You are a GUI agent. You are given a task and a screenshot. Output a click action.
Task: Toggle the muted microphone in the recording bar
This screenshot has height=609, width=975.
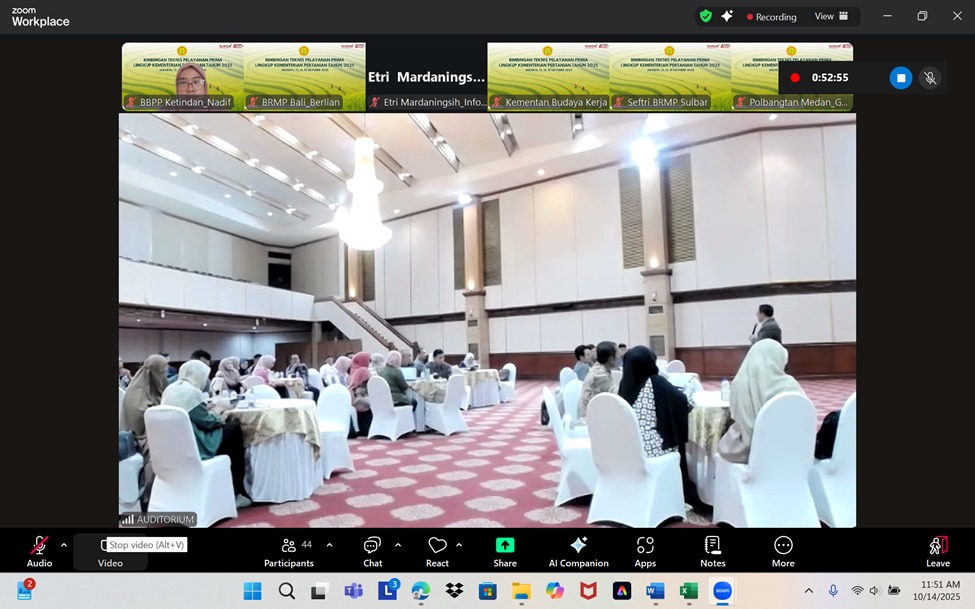[930, 78]
